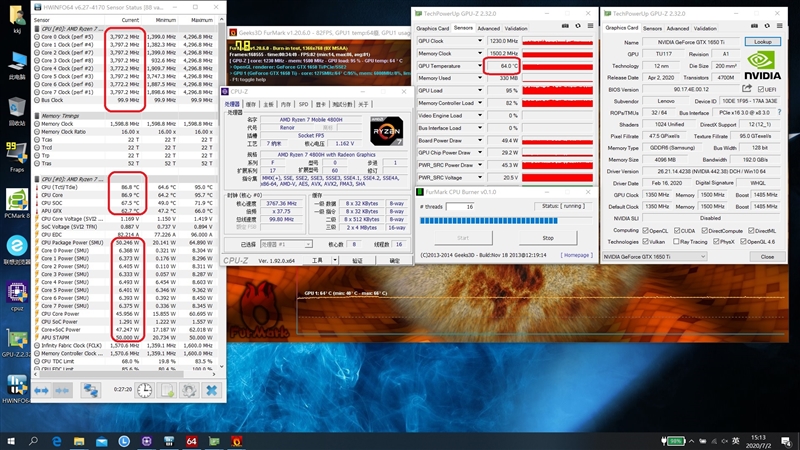The image size is (800, 450).
Task: Click the Lookup button in GPU-Z
Action: pos(762,42)
